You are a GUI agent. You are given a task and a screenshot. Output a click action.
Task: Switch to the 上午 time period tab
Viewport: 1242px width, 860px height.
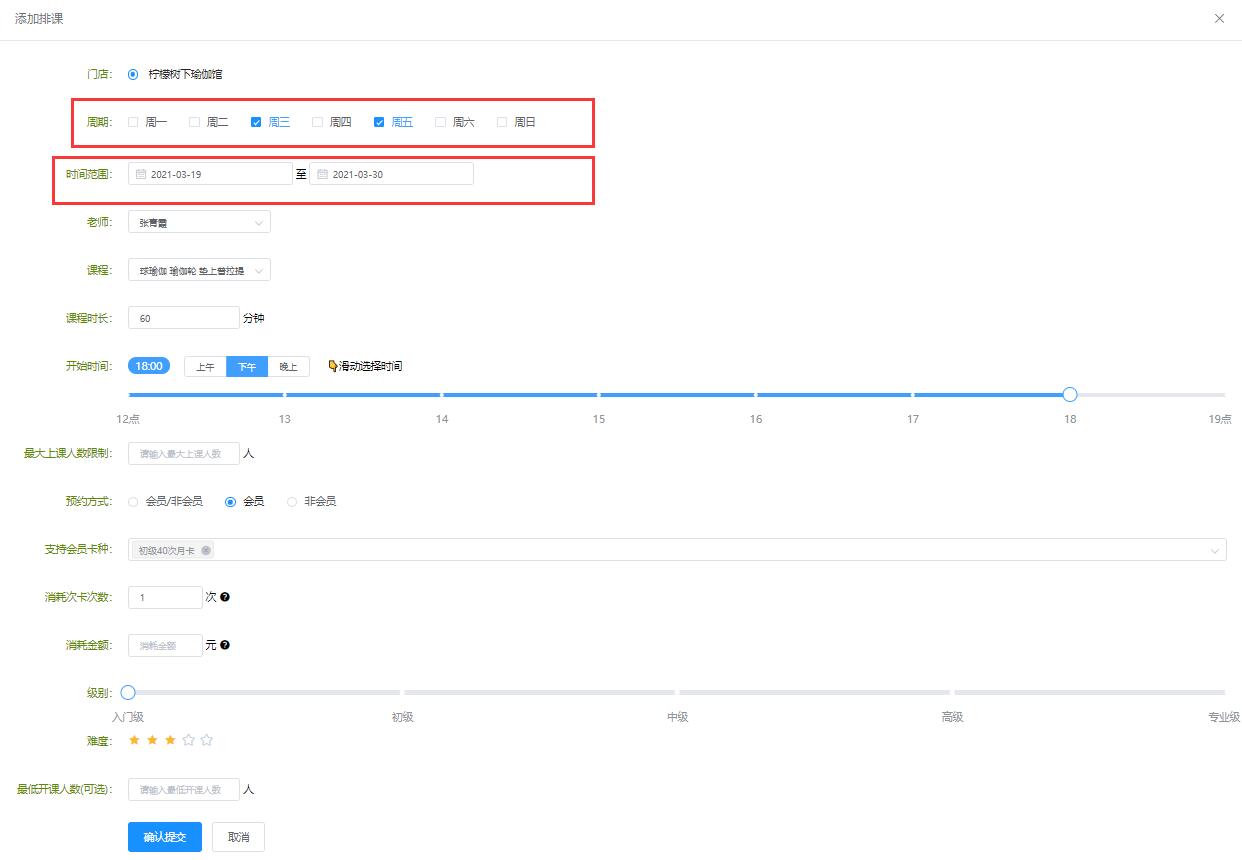click(x=205, y=367)
